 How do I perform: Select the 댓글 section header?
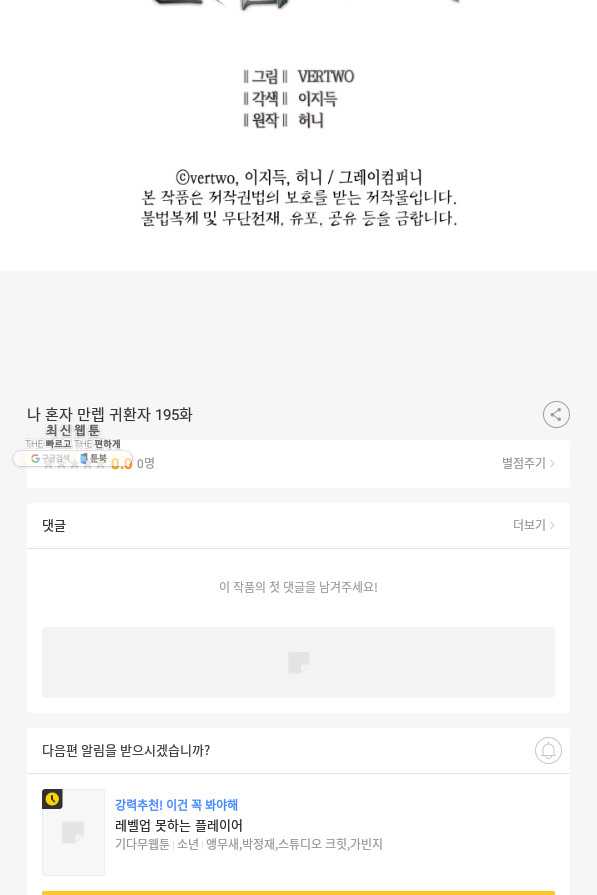click(x=54, y=525)
